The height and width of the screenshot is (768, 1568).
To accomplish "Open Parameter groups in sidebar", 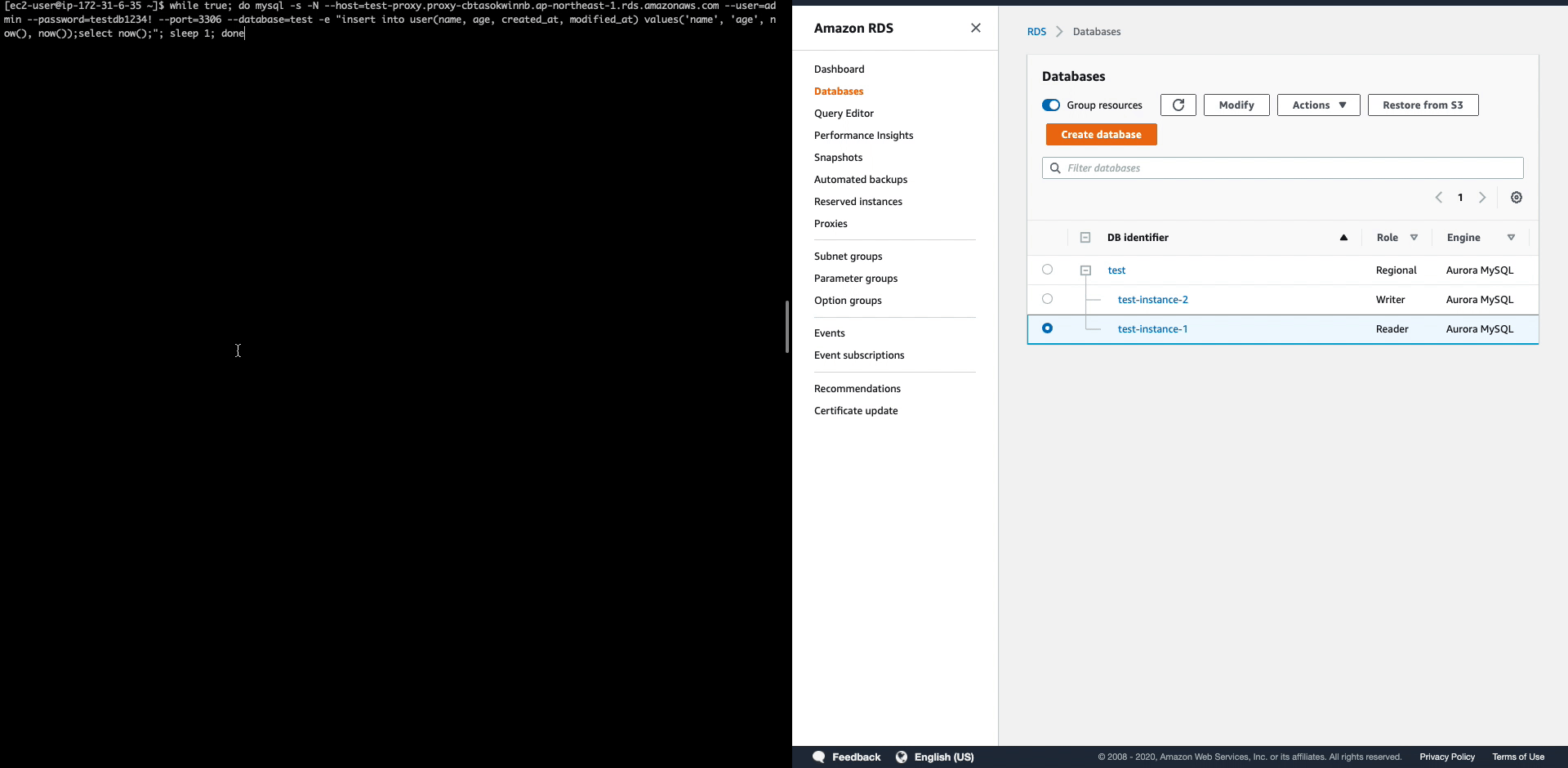I will pyautogui.click(x=855, y=278).
